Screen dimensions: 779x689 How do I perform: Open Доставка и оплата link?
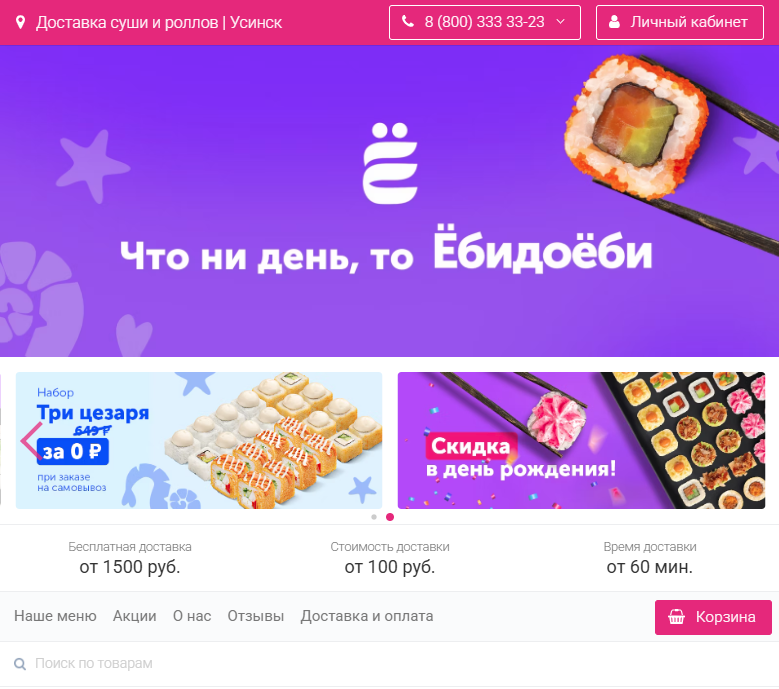(x=367, y=616)
